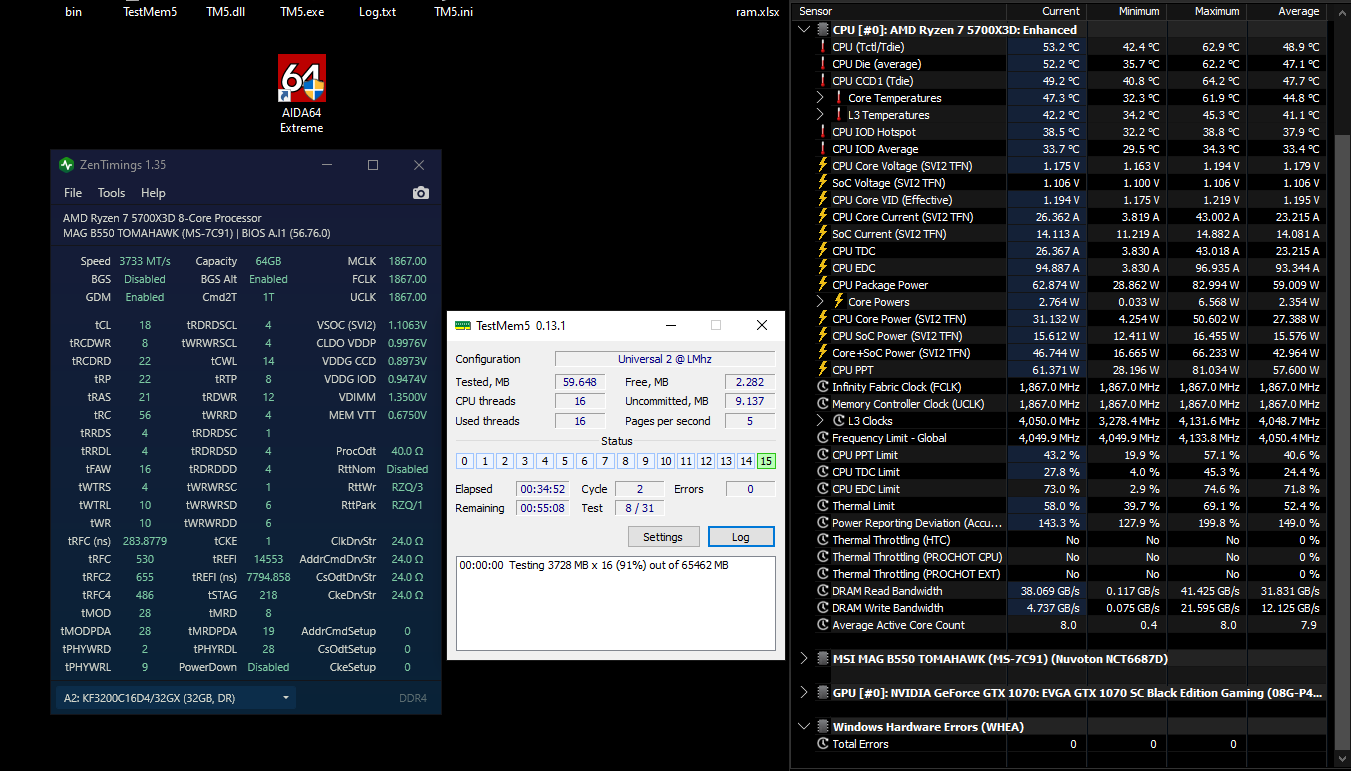Click the Log button in TestMem5
The image size is (1351, 771).
tap(741, 537)
